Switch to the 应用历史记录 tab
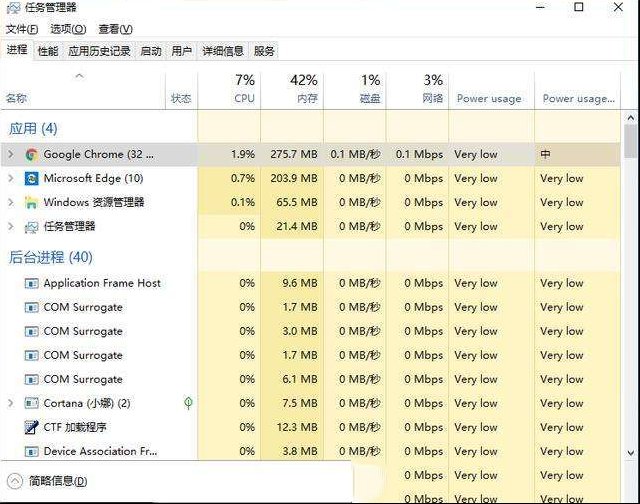640x504 pixels. tap(99, 51)
